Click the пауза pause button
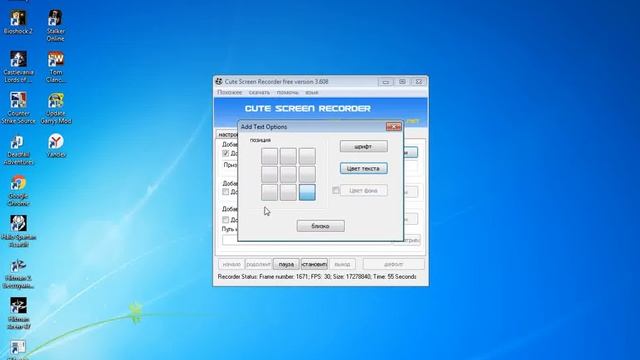 pos(286,264)
